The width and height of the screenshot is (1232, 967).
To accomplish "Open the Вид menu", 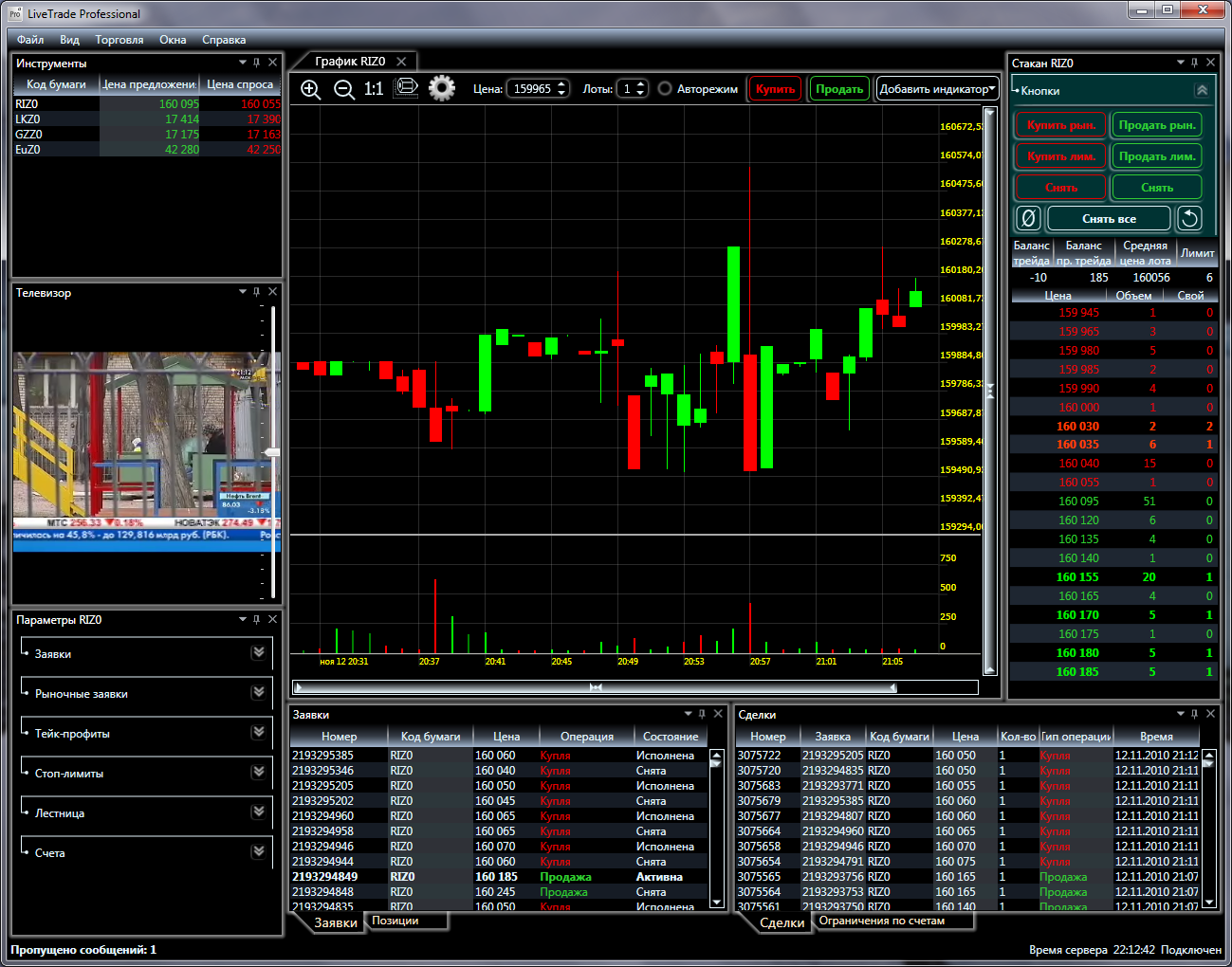I will [x=69, y=40].
